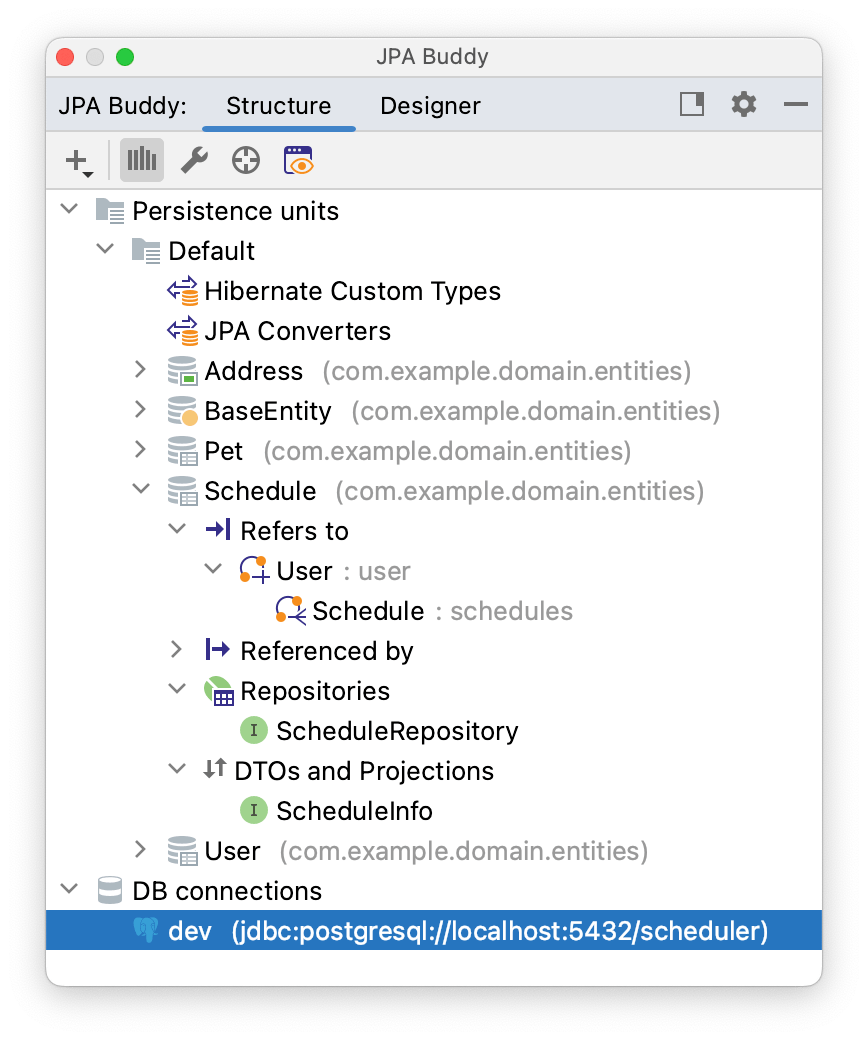Screen dimensions: 868x1040
Task: Click the Hibernate Custom Types icon
Action: pos(182,291)
